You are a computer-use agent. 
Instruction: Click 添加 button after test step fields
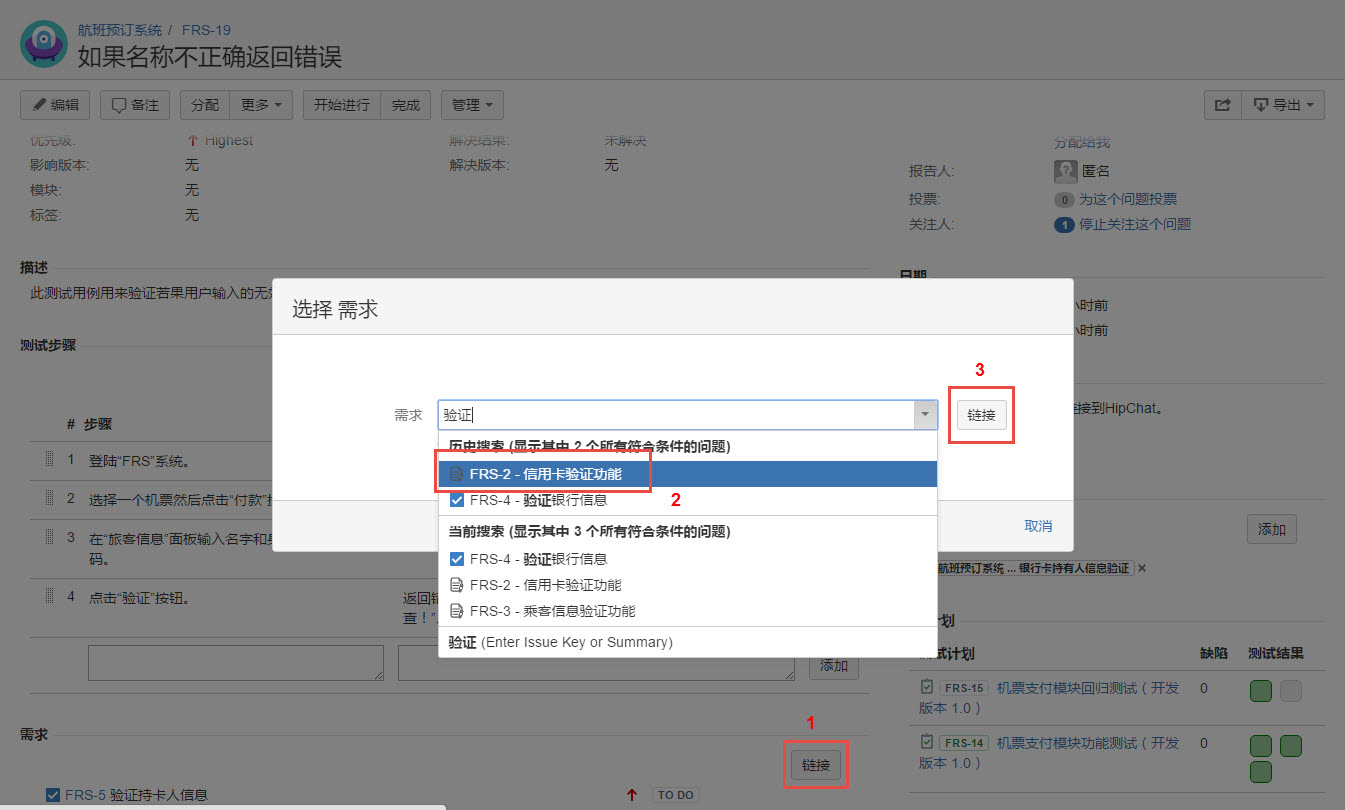tap(834, 665)
